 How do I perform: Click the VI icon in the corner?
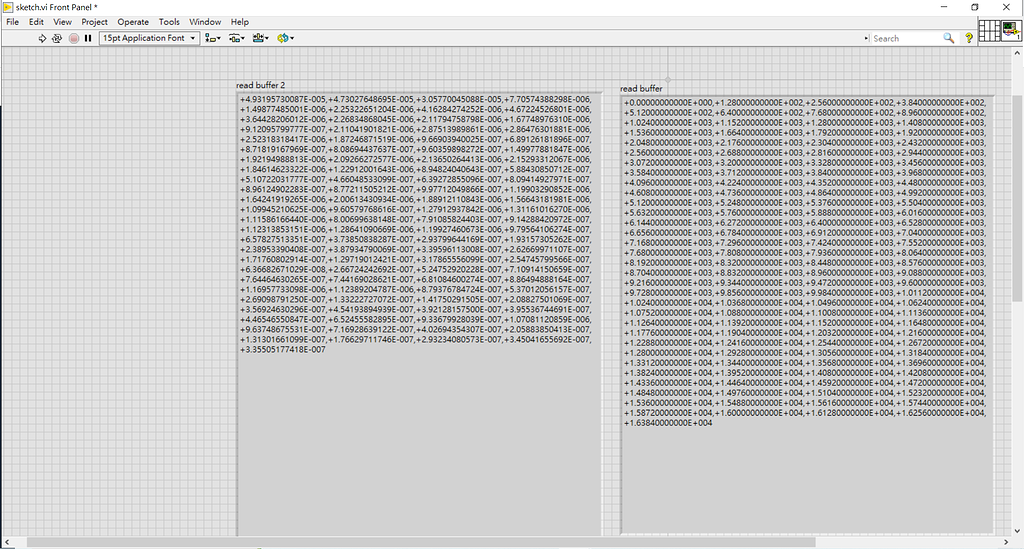pos(1010,31)
